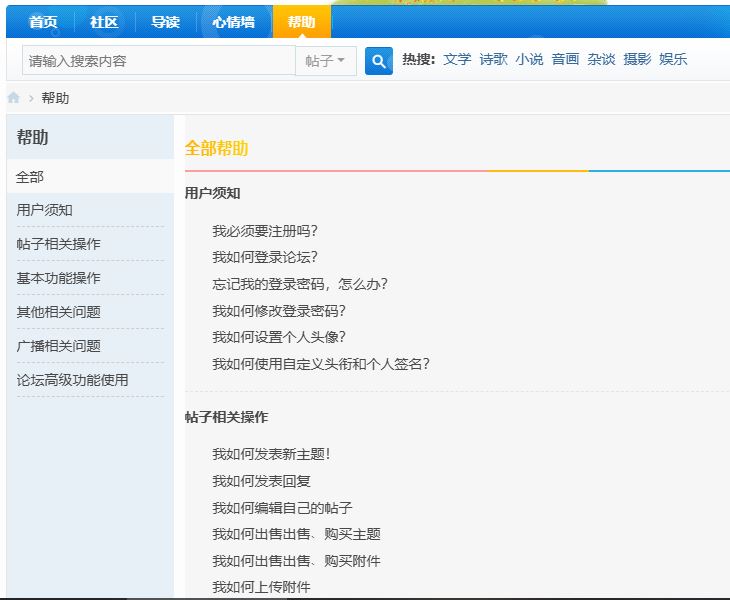Select 其他相关问题 in help sidebar
The width and height of the screenshot is (730, 600).
click(59, 312)
